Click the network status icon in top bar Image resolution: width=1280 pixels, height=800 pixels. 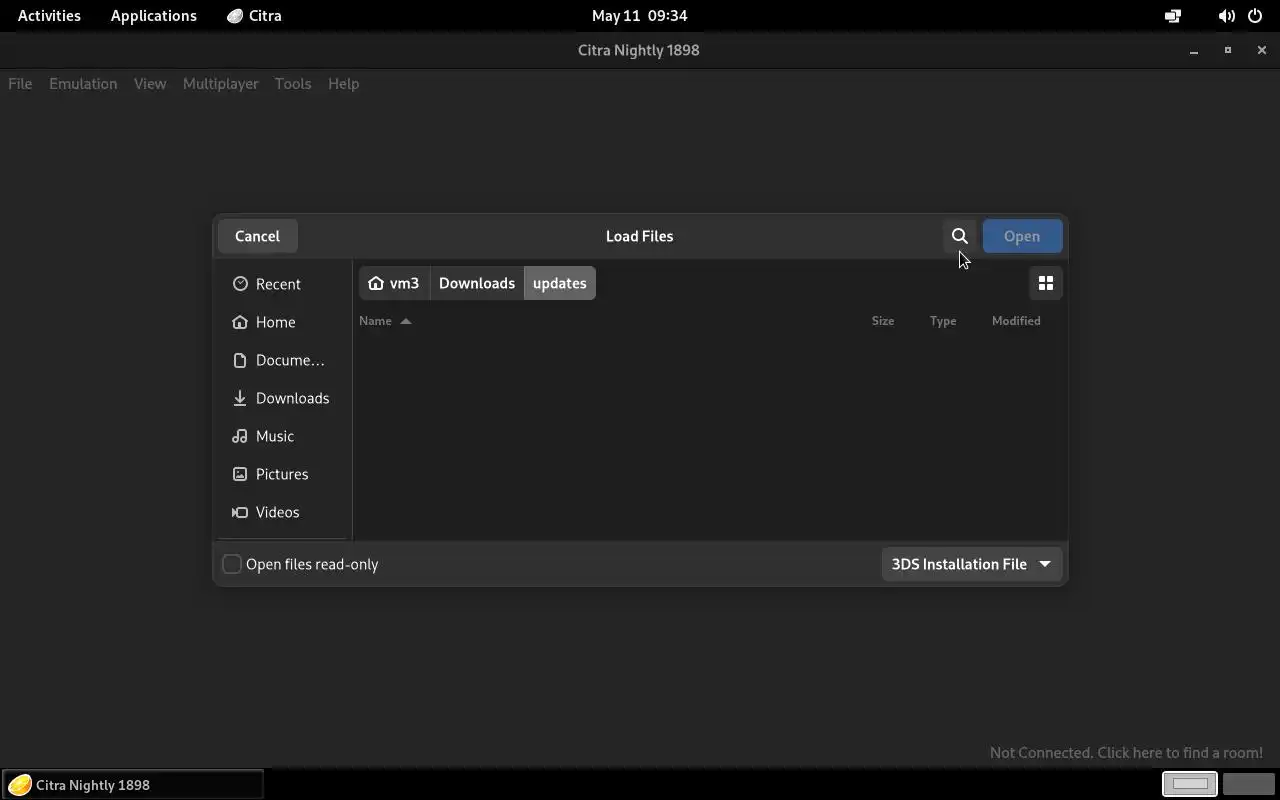1173,16
